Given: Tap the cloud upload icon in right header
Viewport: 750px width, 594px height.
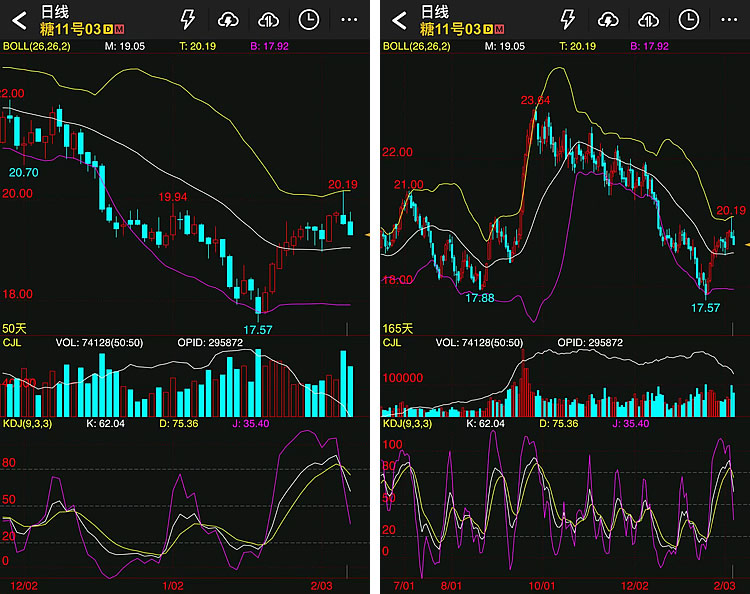Looking at the screenshot, I should pos(648,20).
